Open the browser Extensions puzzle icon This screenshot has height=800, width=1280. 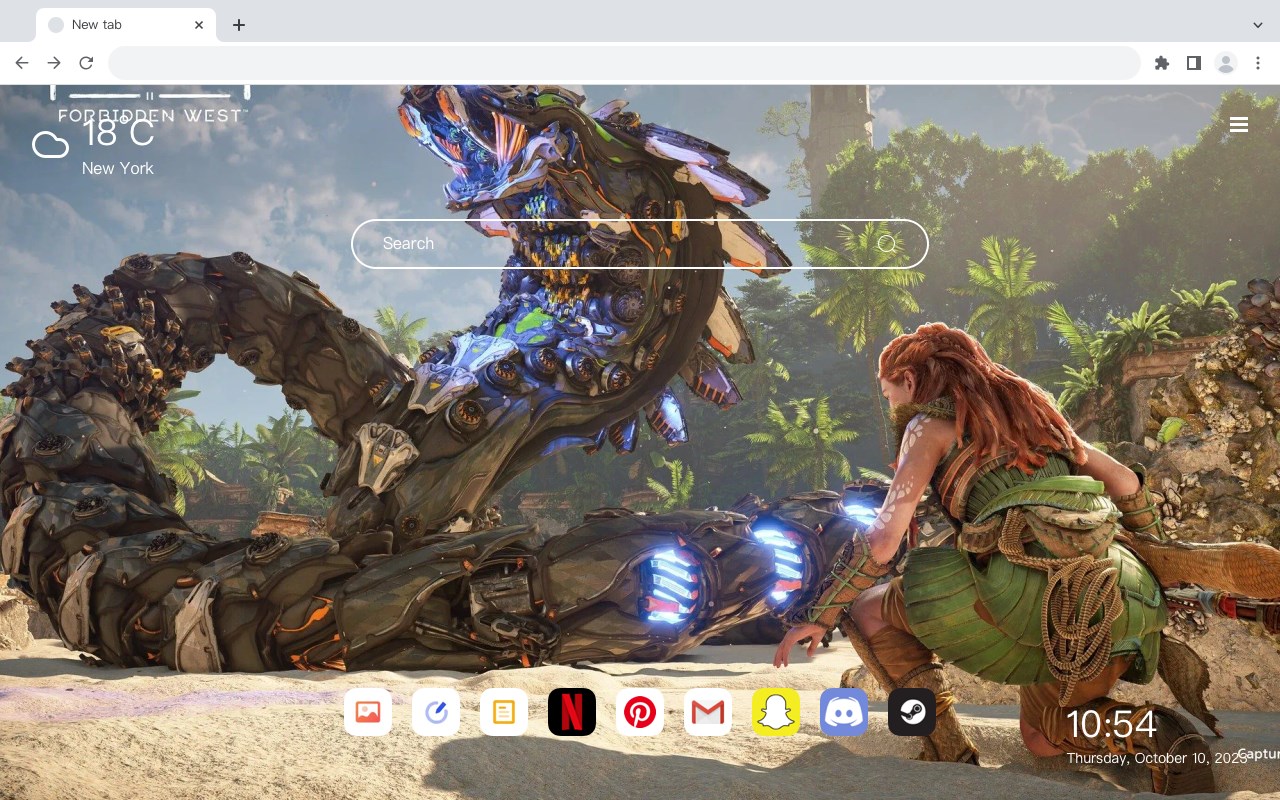[1161, 63]
